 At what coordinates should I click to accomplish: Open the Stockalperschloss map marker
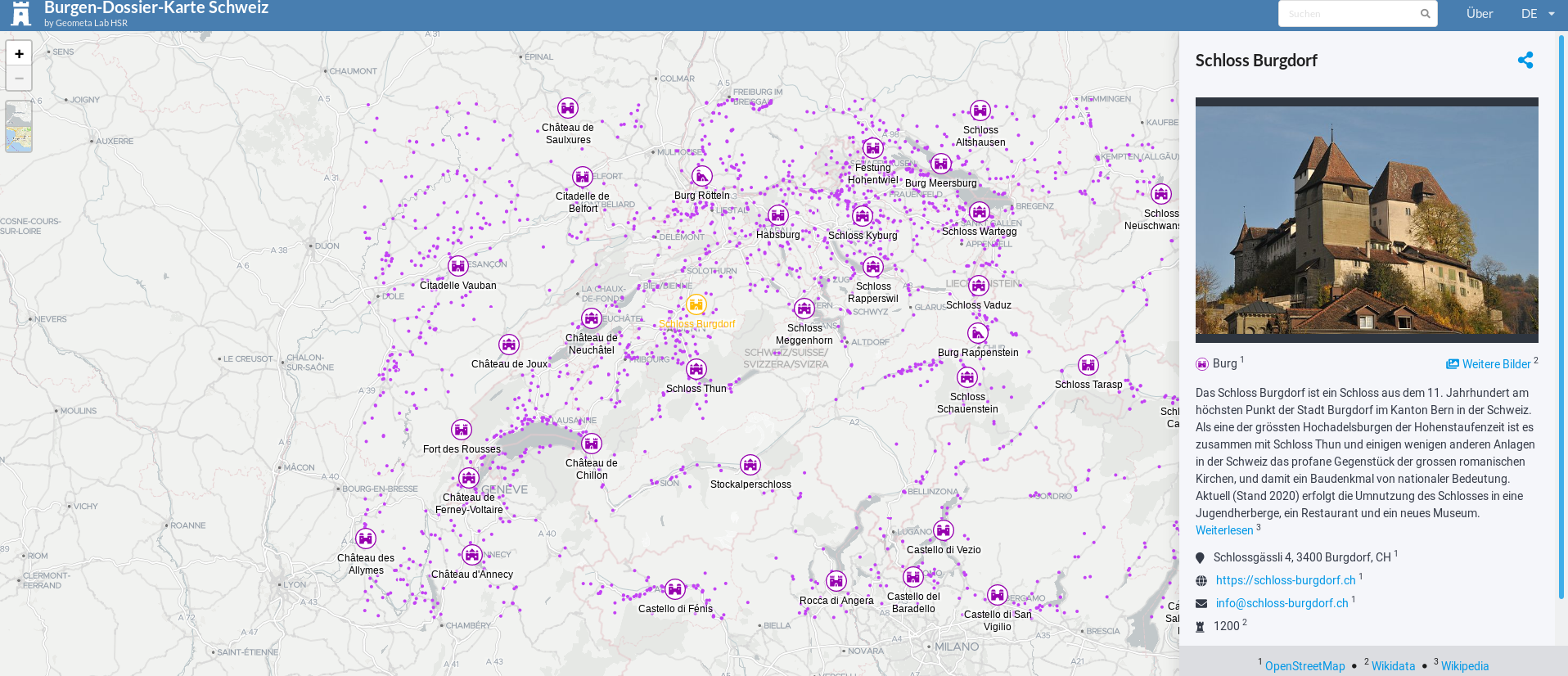coord(750,465)
